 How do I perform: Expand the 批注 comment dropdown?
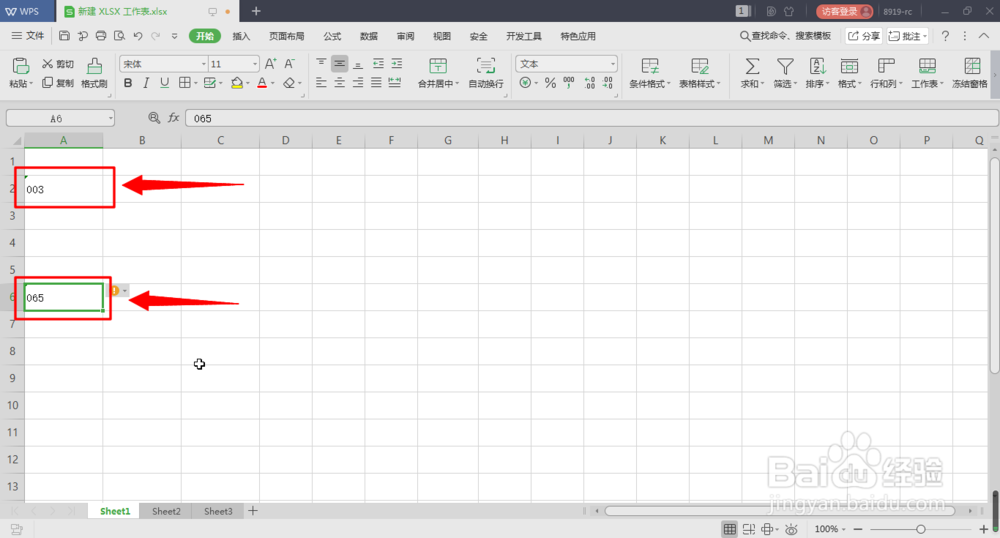(x=924, y=36)
